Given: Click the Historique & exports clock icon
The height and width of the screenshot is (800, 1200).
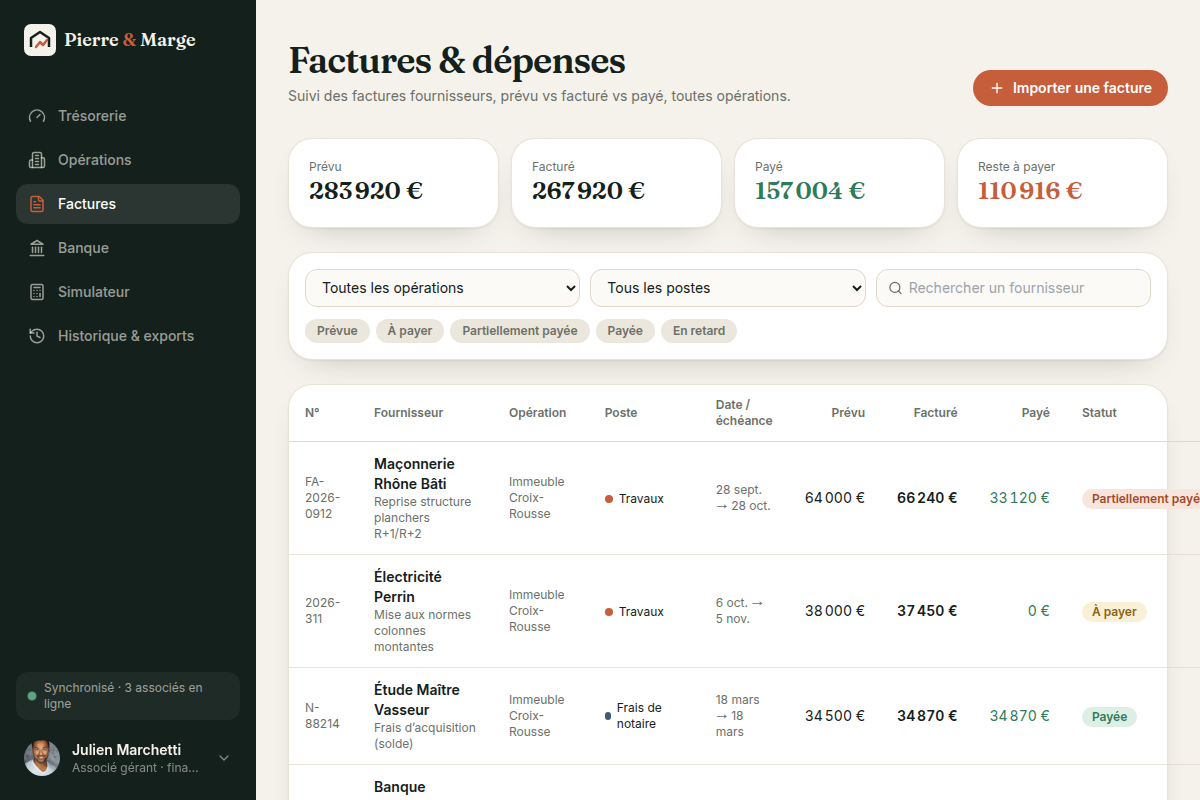Looking at the screenshot, I should [x=37, y=336].
